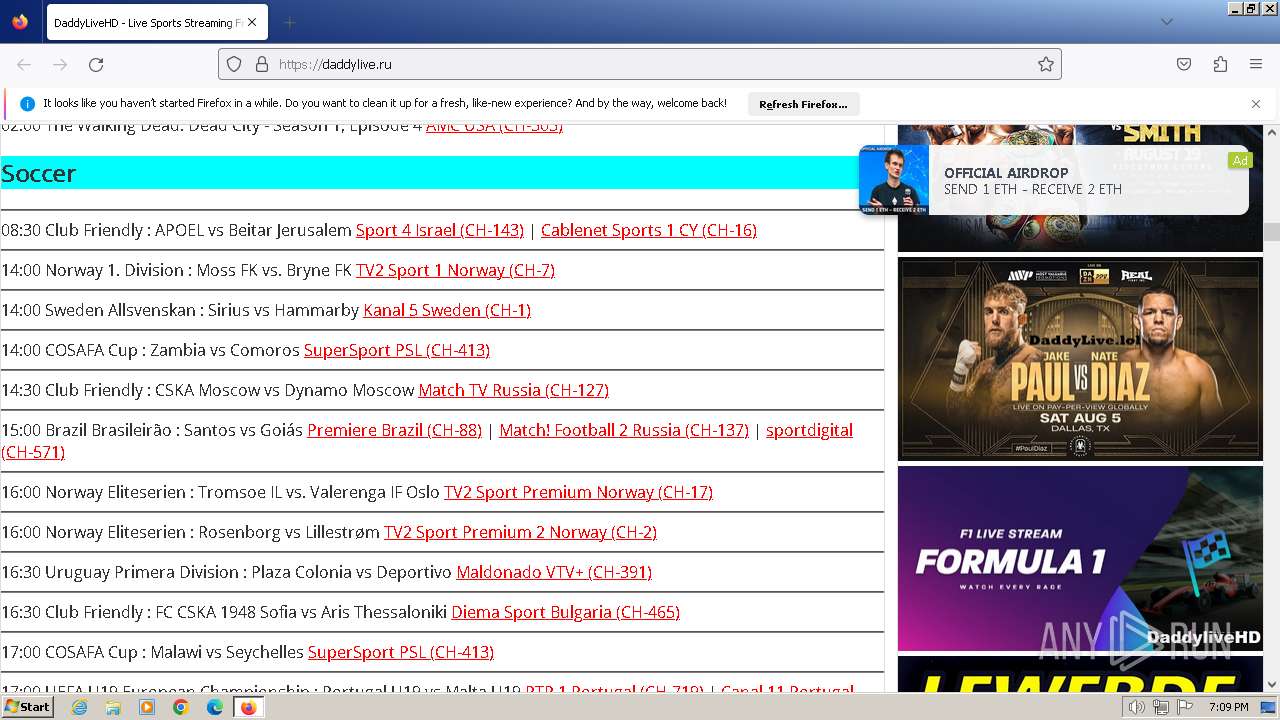This screenshot has width=1280, height=720.
Task: Go back using the back arrow
Action: pos(24,64)
